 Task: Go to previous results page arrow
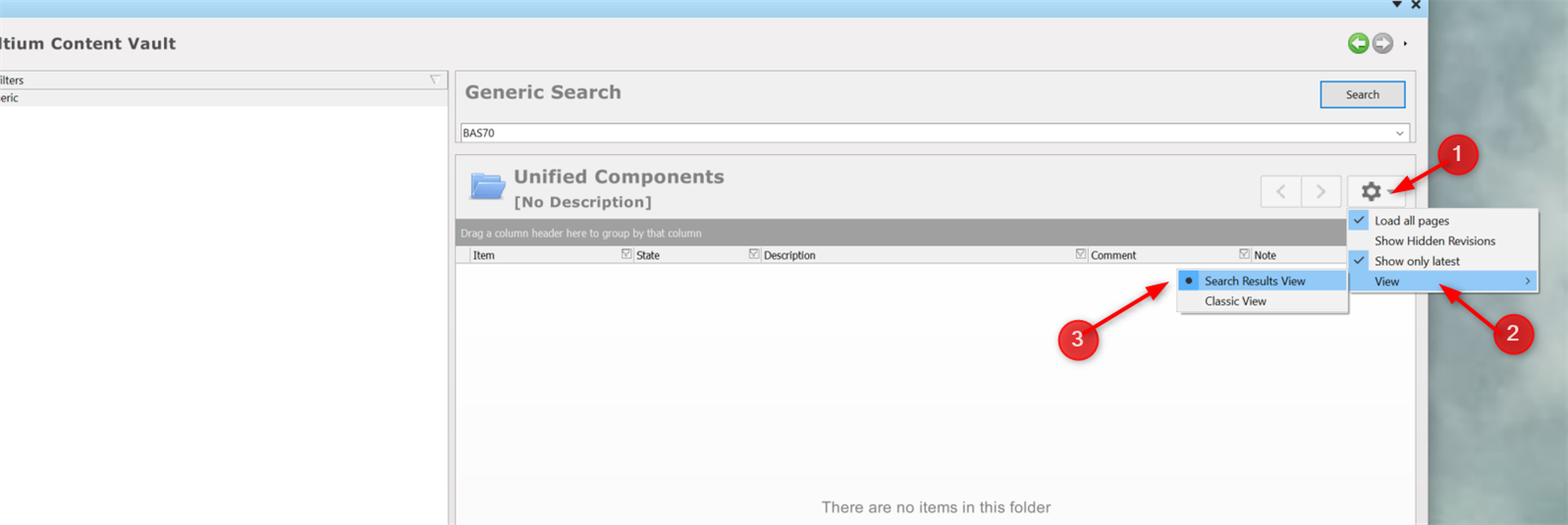[x=1280, y=191]
